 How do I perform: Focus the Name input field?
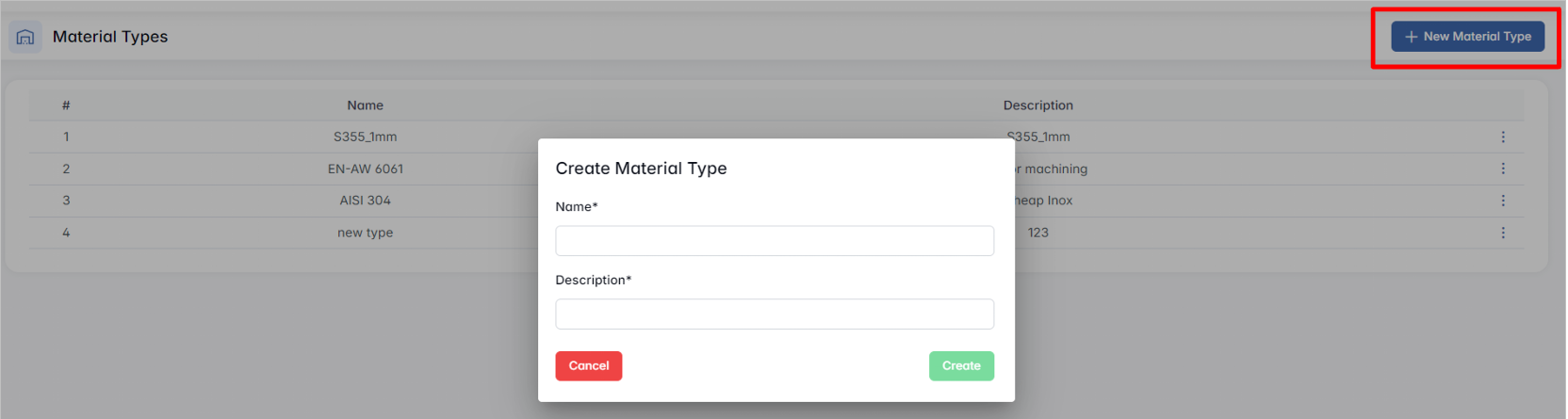coord(774,241)
